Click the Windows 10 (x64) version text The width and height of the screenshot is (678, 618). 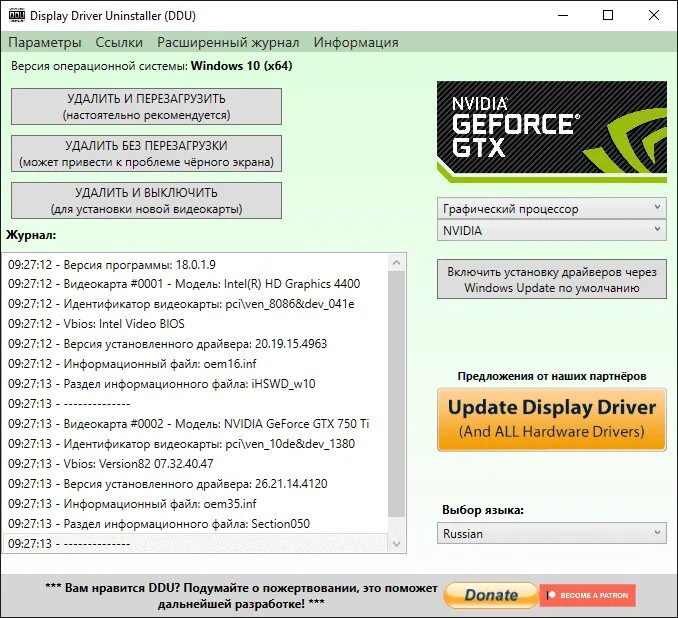click(x=242, y=66)
